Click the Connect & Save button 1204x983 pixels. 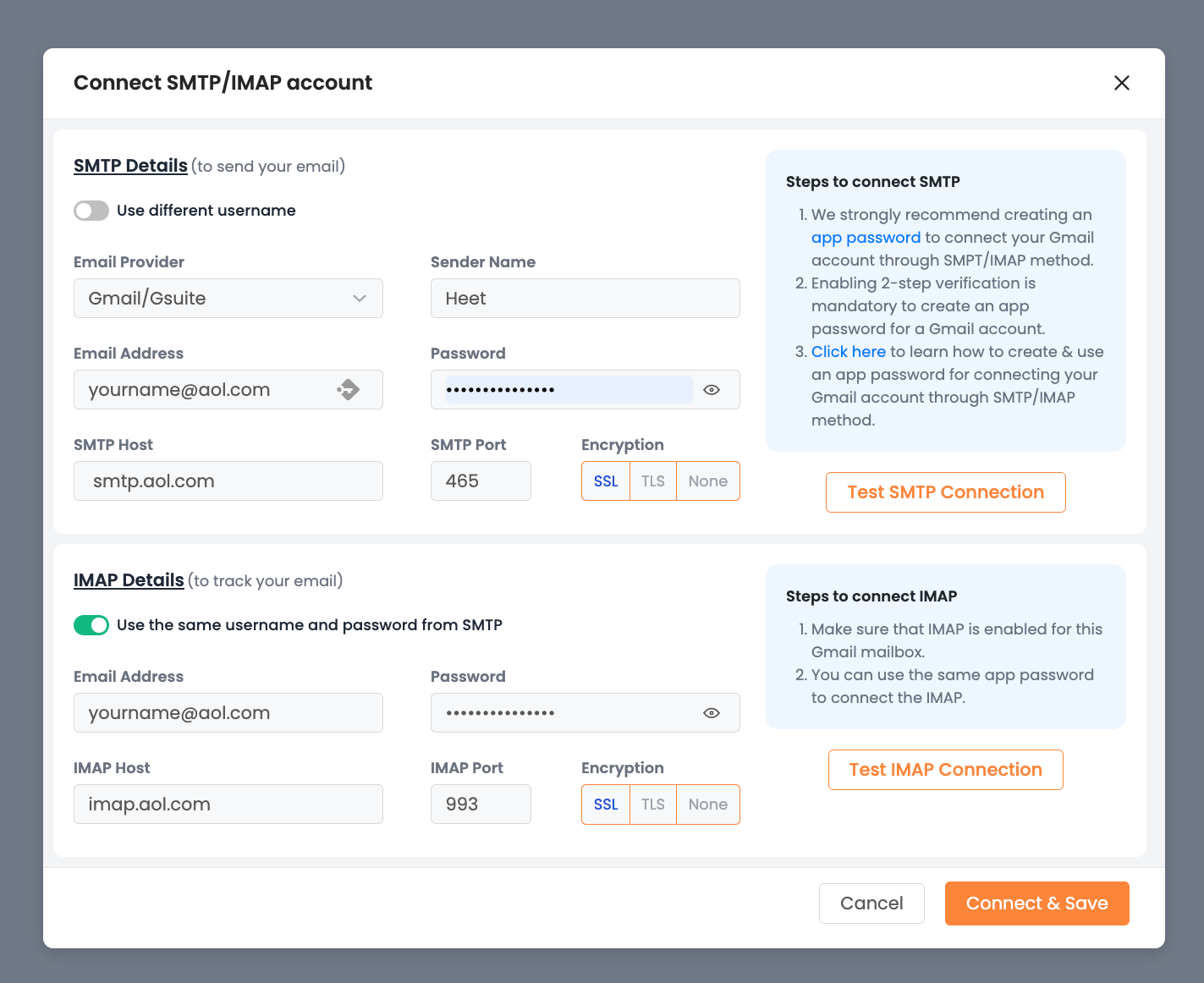click(1036, 903)
